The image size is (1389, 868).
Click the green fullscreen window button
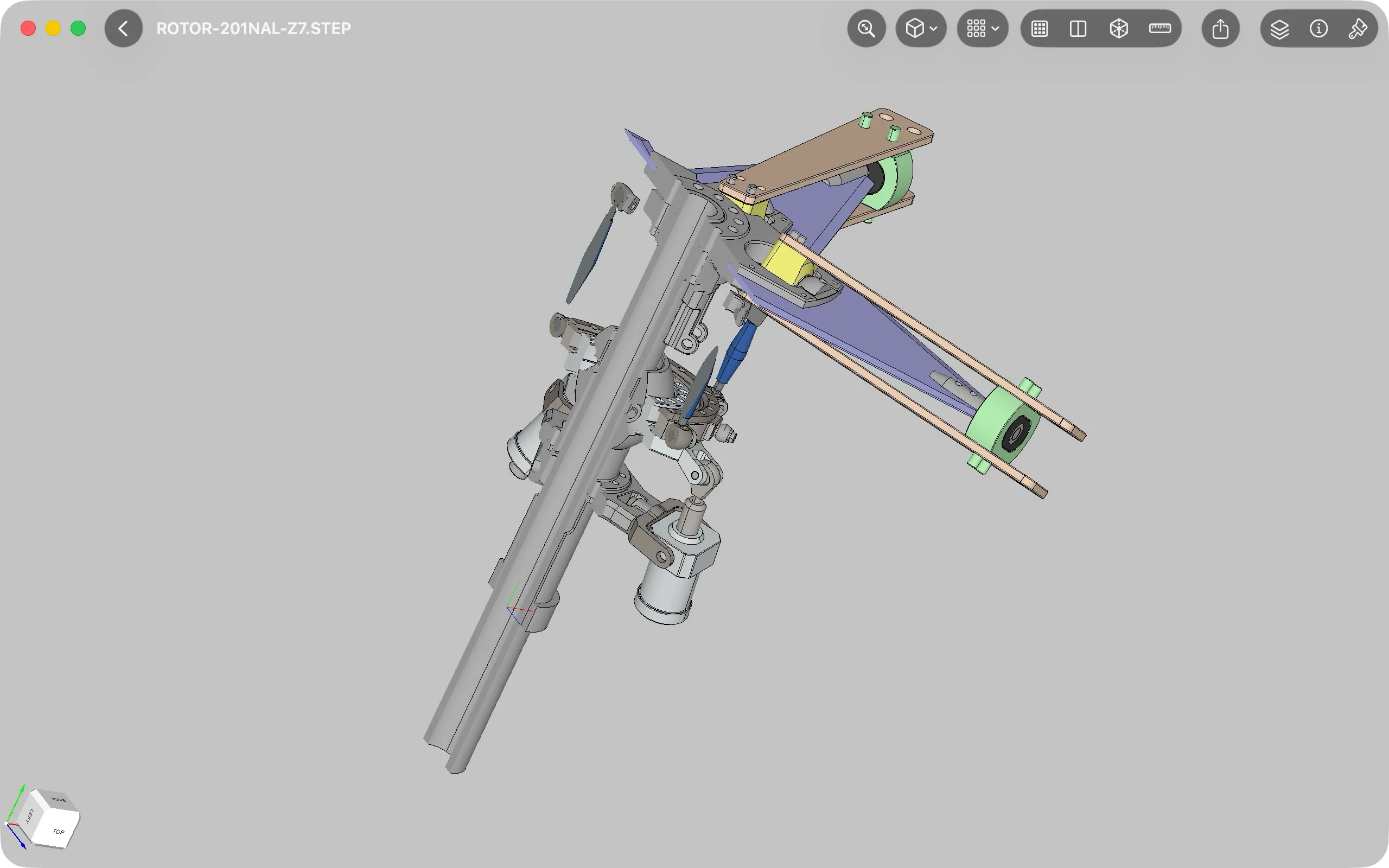(78, 28)
